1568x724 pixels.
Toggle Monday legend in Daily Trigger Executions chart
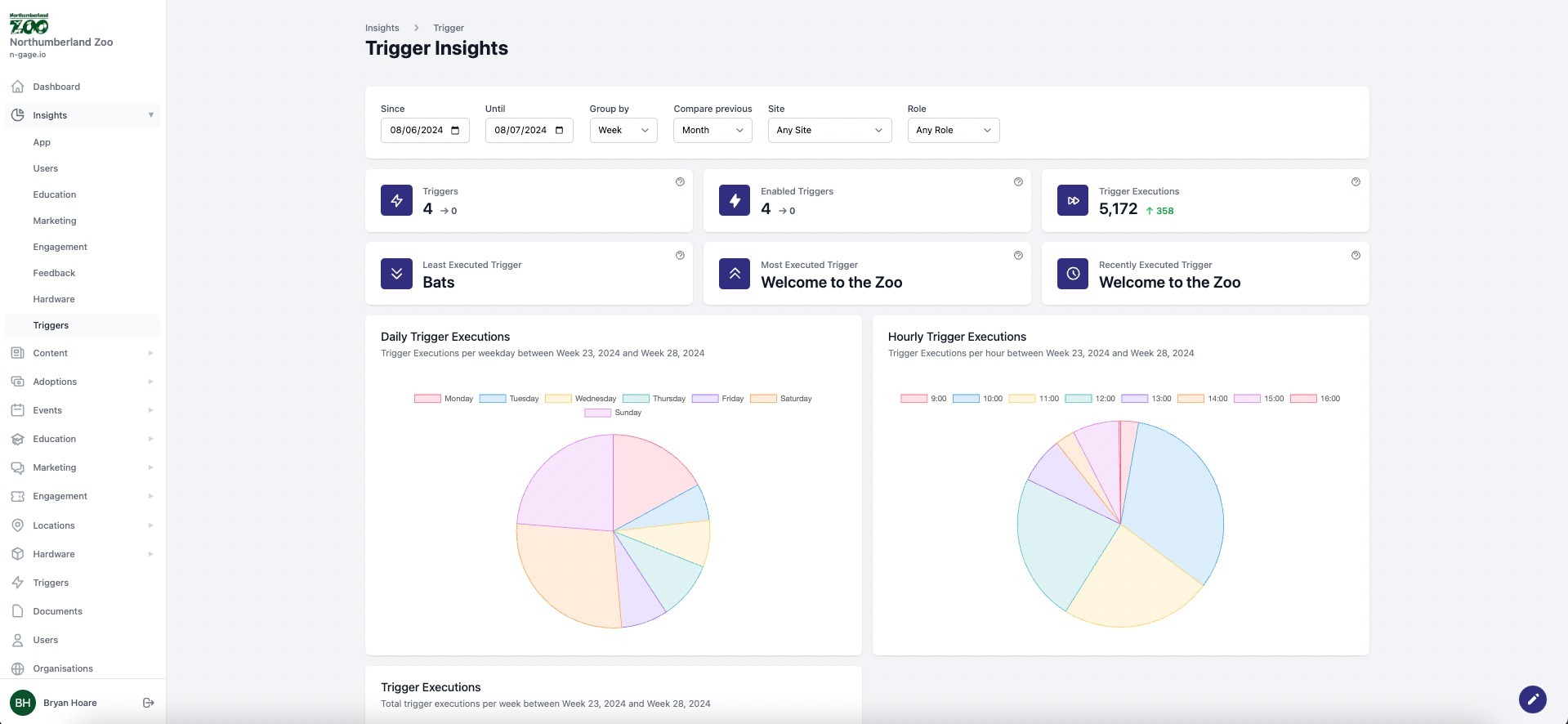point(444,399)
